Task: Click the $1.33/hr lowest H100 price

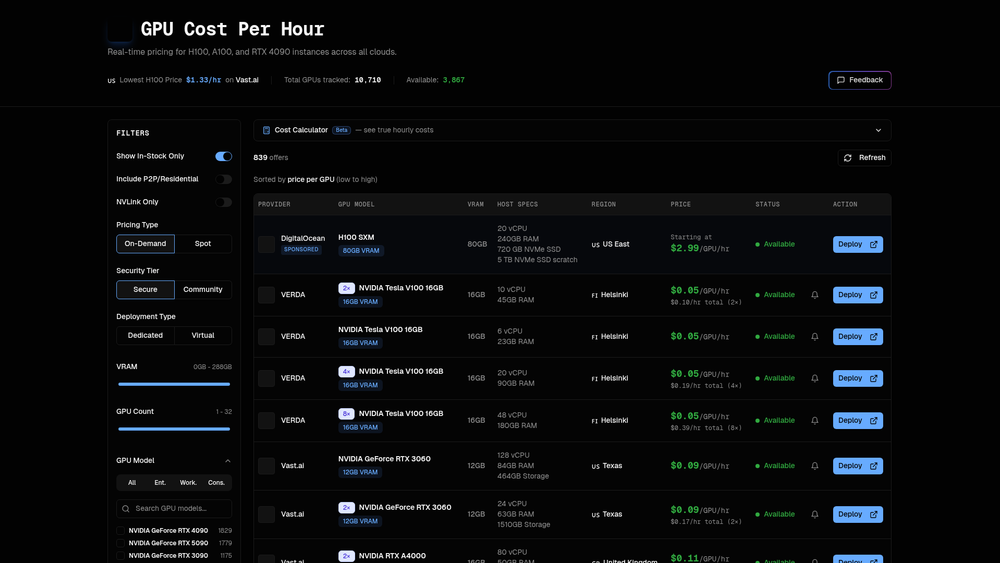Action: pyautogui.click(x=203, y=80)
